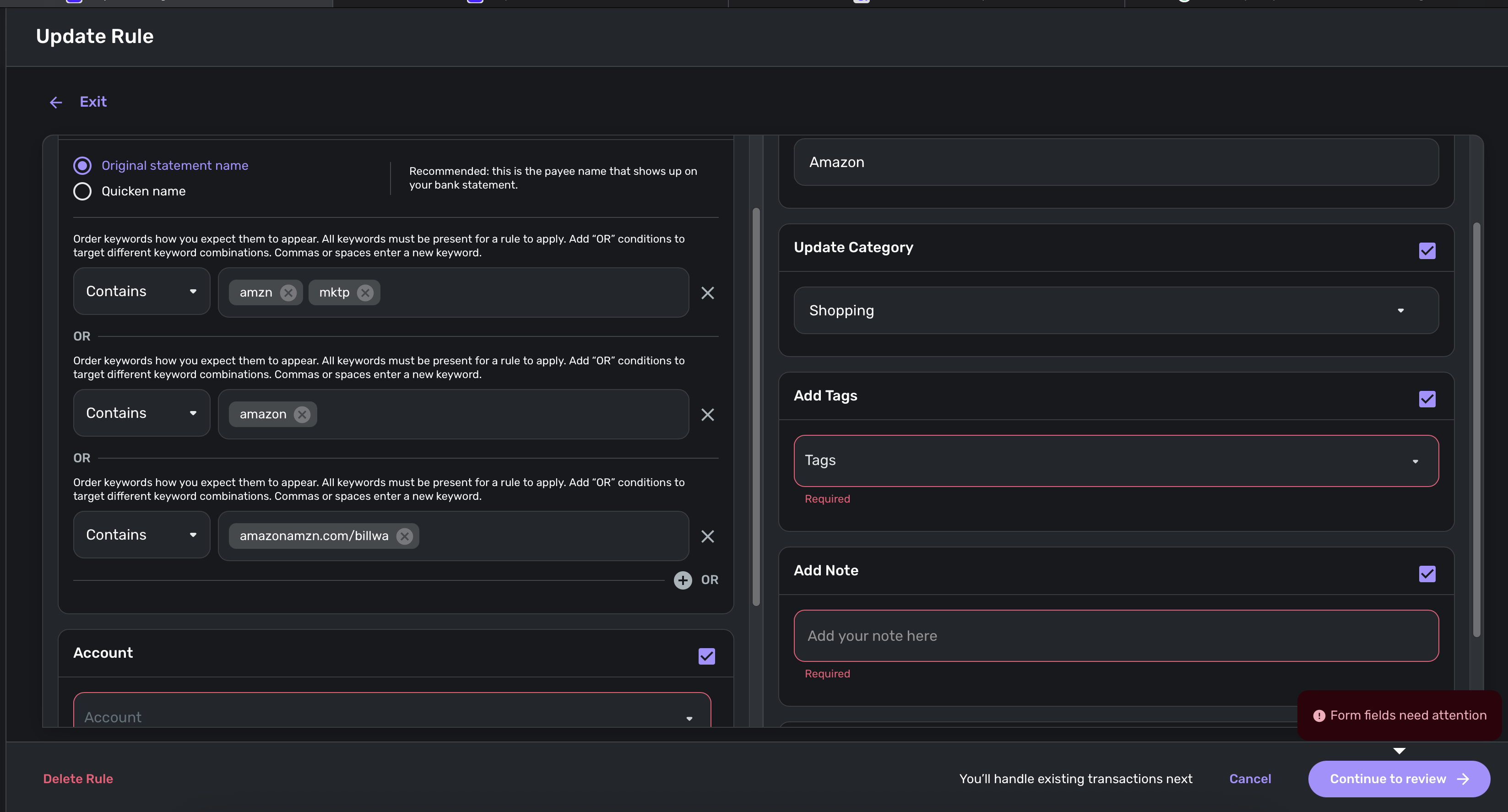Screen dimensions: 1508x812
Task: Uncheck the Update Category checkbox
Action: coord(1427,250)
